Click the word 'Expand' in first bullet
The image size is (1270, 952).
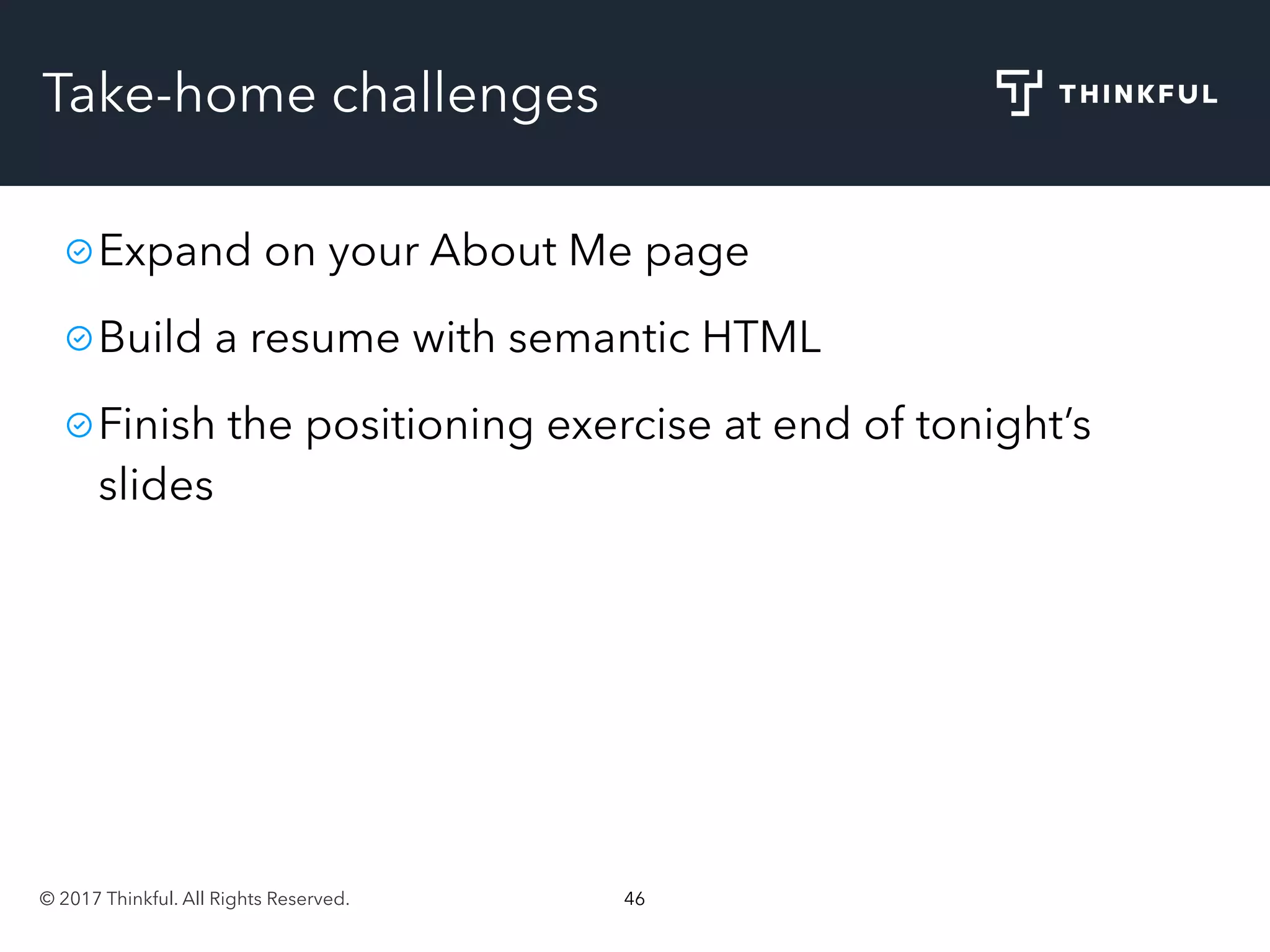(175, 253)
